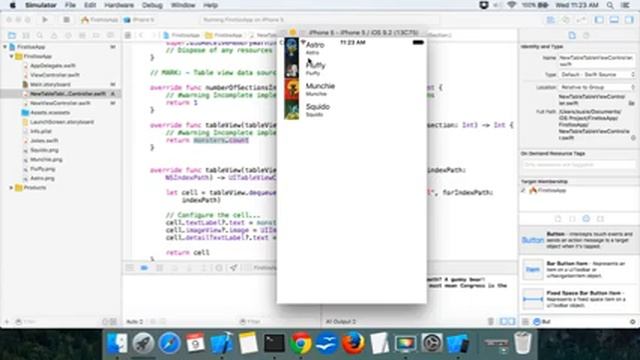Open the Symbol navigator in Xcode
Image resolution: width=640 pixels, height=360 pixels.
click(26, 36)
